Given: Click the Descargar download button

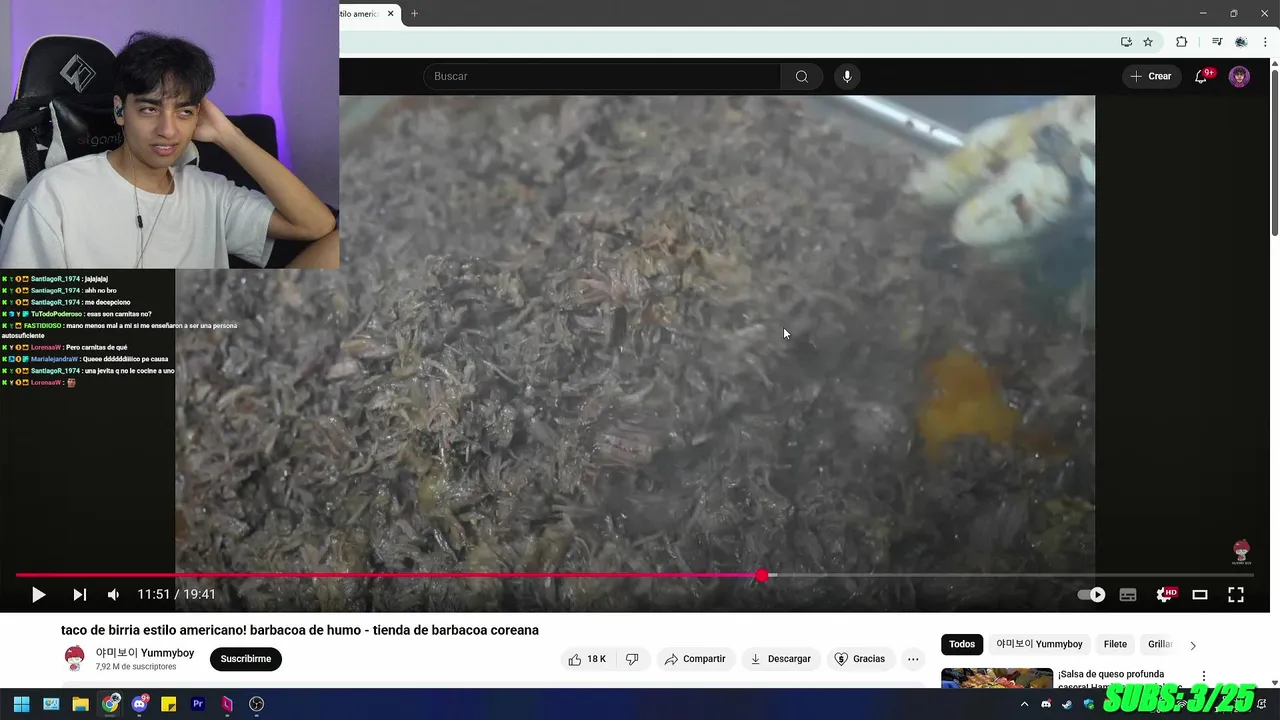Looking at the screenshot, I should coord(781,659).
